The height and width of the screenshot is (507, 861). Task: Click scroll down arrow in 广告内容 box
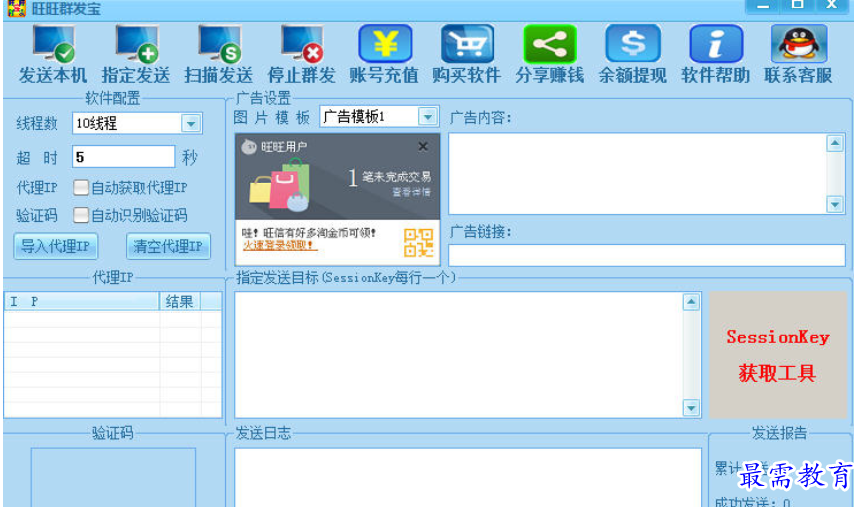[835, 205]
